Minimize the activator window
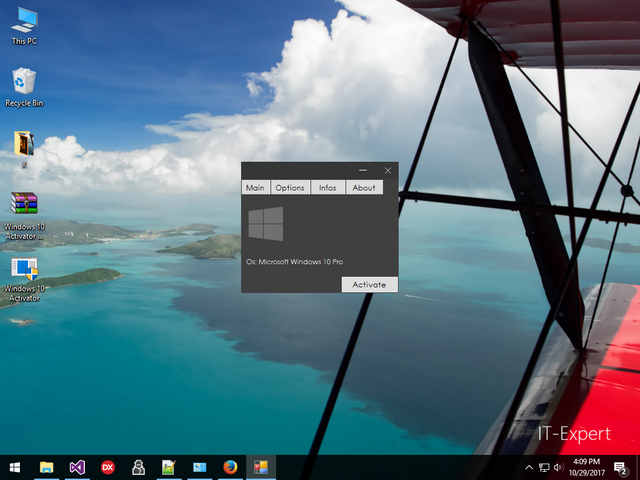Screen dimensions: 640x480 (363, 171)
